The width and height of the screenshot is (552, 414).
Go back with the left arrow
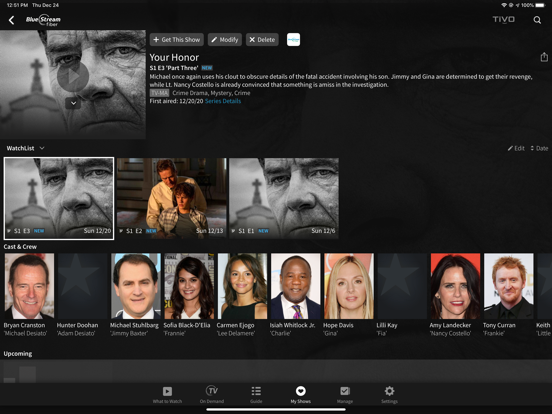(12, 20)
